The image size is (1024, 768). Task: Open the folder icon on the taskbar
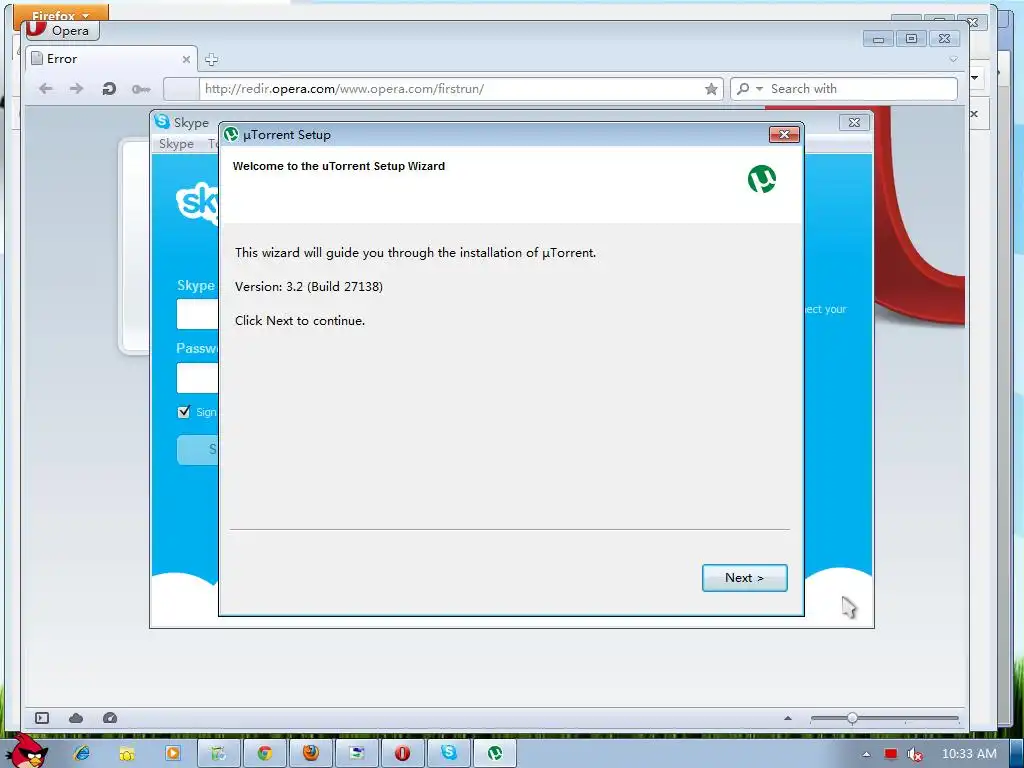tap(127, 753)
